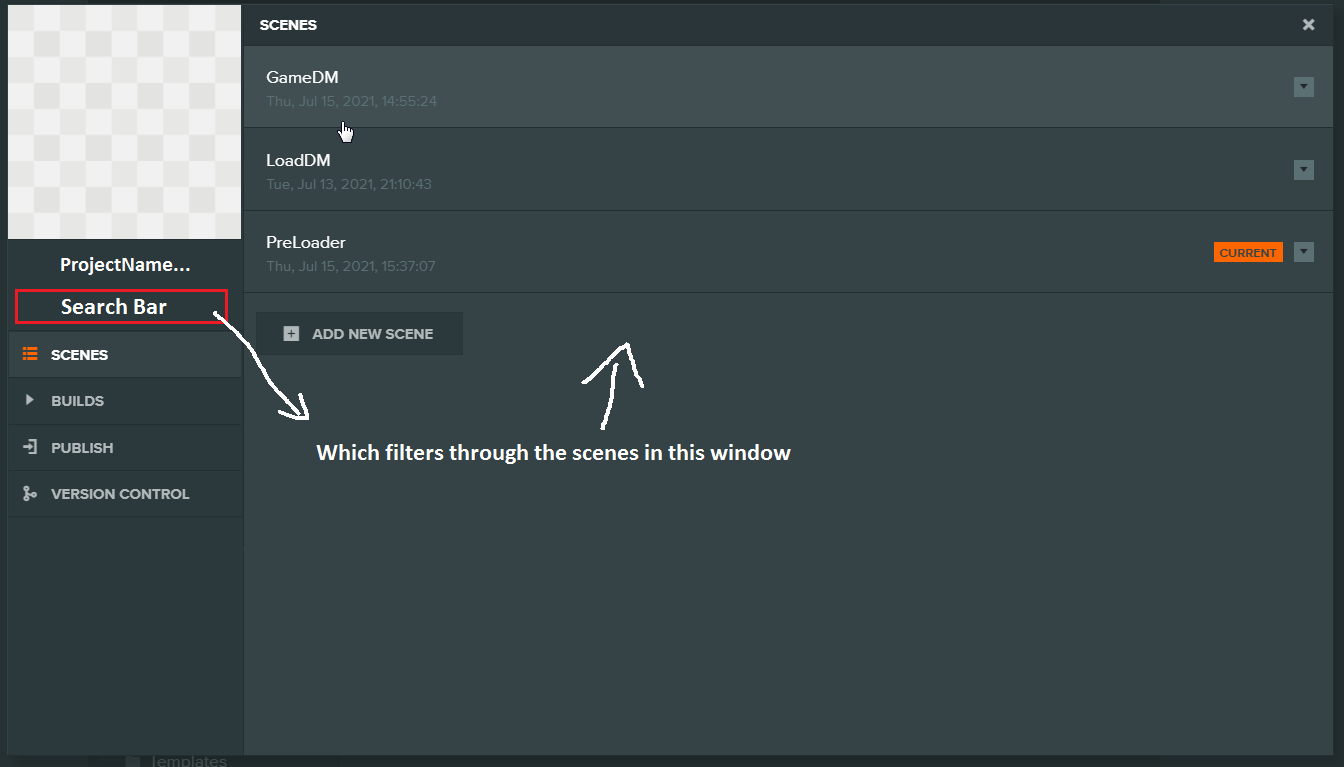Click the project thumbnail image
This screenshot has height=767, width=1344.
coord(123,120)
